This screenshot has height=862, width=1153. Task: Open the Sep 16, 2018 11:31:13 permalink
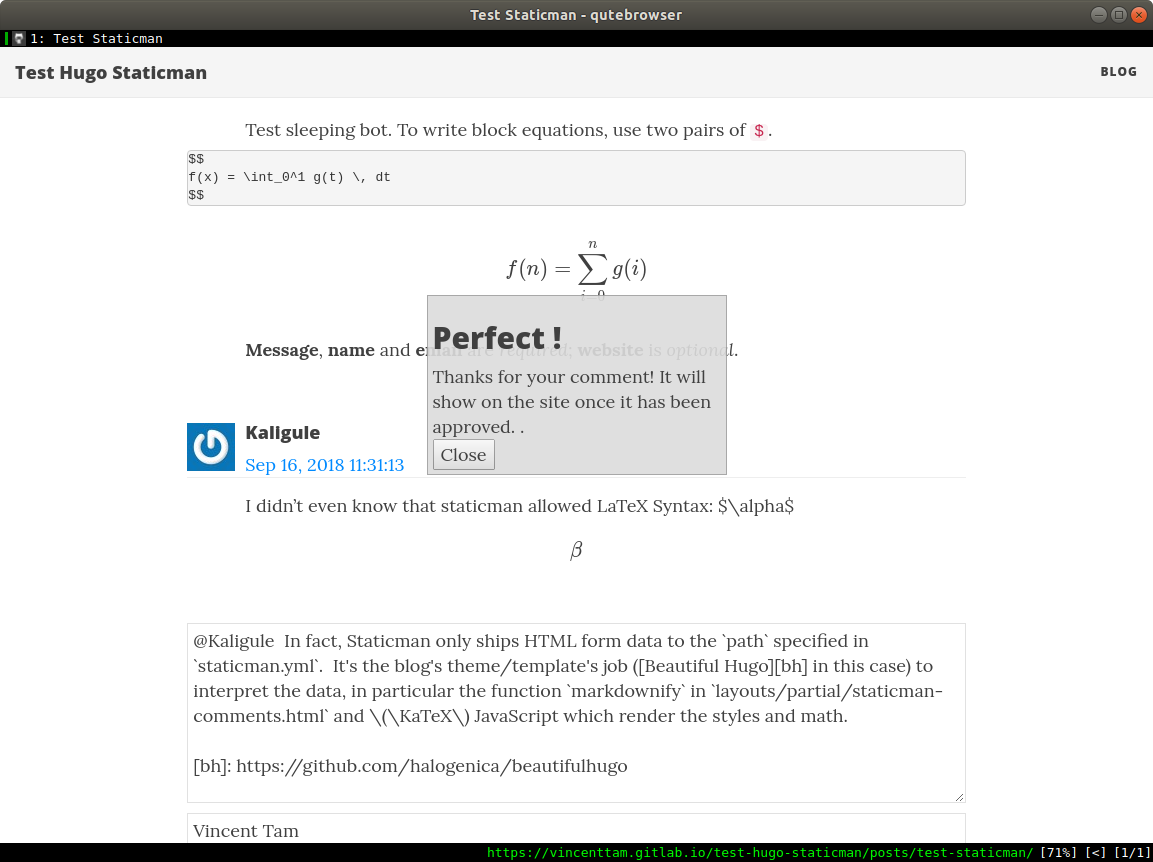pos(324,465)
